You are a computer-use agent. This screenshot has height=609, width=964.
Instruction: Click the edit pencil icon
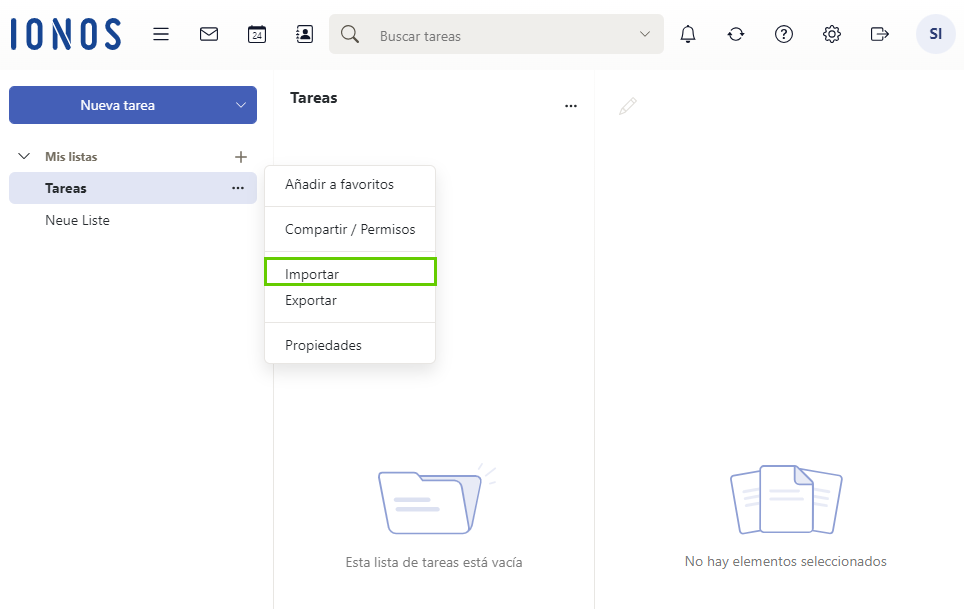627,106
